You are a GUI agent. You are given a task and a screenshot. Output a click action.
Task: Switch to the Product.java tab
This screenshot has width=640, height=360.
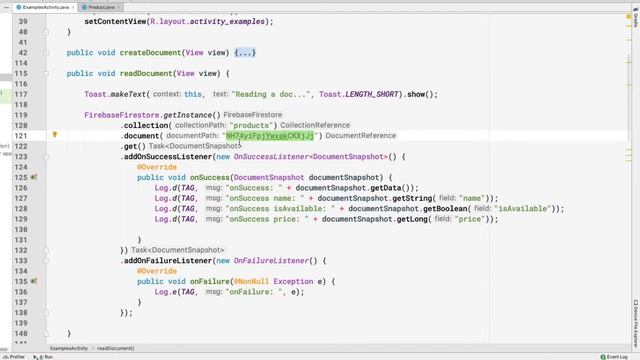[x=101, y=7]
